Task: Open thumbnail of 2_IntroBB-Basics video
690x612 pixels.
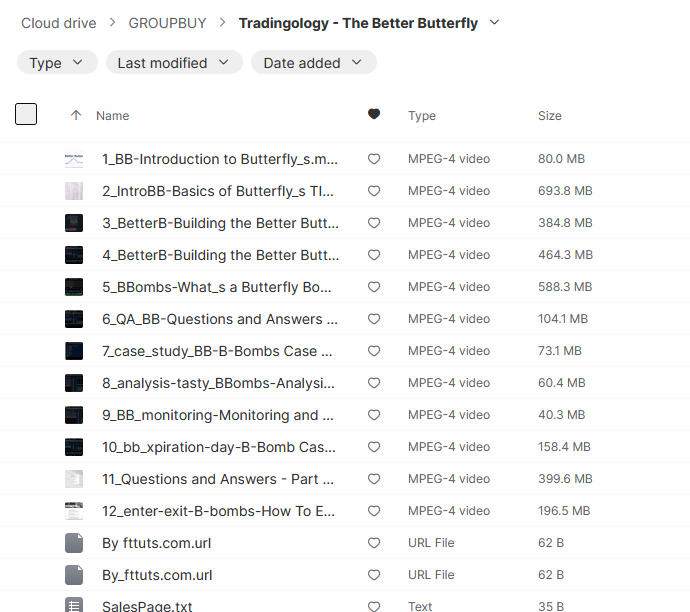Action: pos(74,191)
